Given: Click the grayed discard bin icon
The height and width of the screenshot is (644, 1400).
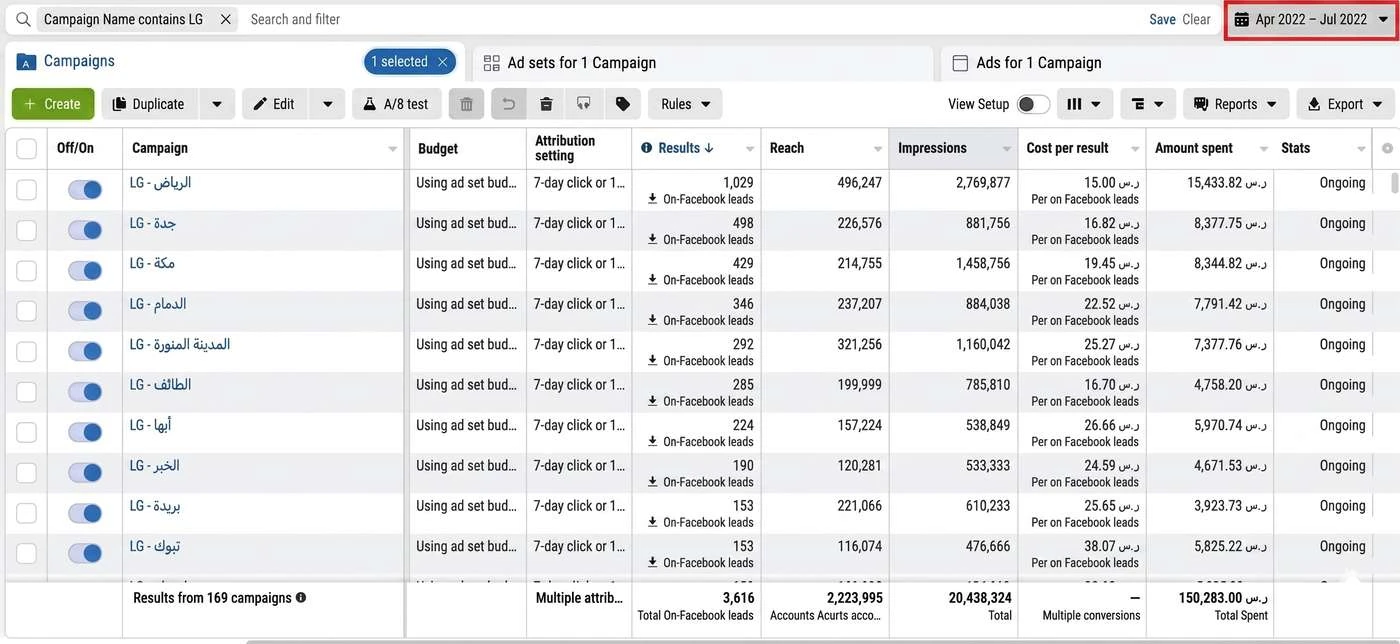Looking at the screenshot, I should click(466, 104).
